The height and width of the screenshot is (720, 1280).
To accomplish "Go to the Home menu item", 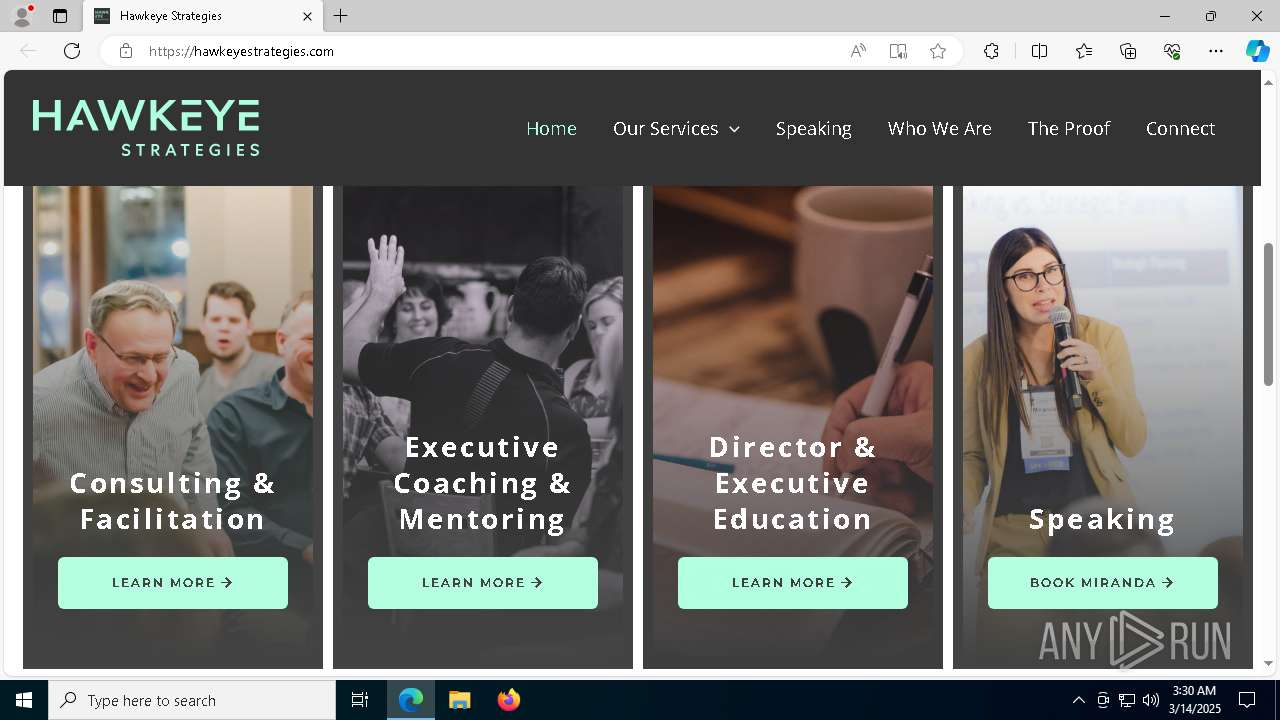I will 551,128.
